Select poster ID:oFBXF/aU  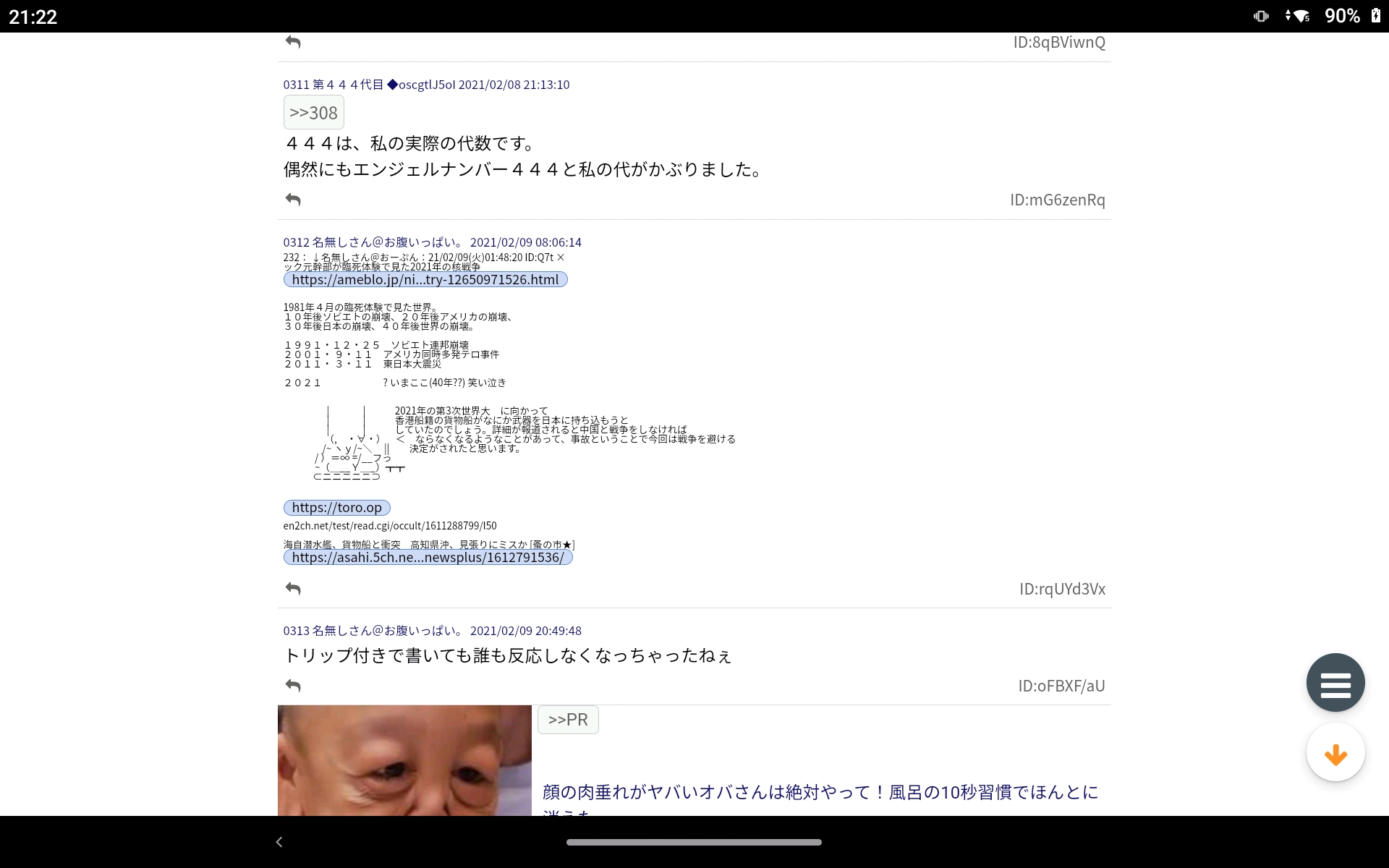(x=1061, y=686)
